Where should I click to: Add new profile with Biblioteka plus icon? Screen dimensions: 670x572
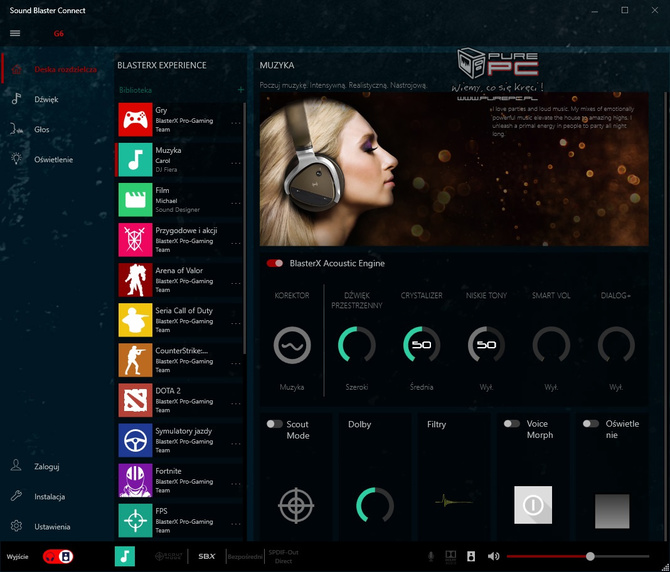pyautogui.click(x=241, y=90)
